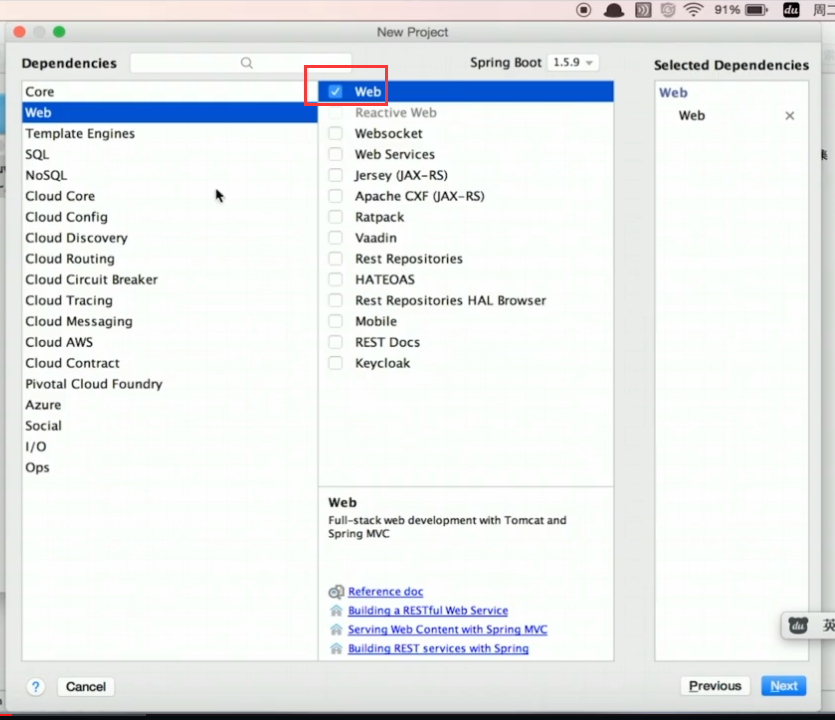835x720 pixels.
Task: Proceed with the Next button
Action: (x=783, y=685)
